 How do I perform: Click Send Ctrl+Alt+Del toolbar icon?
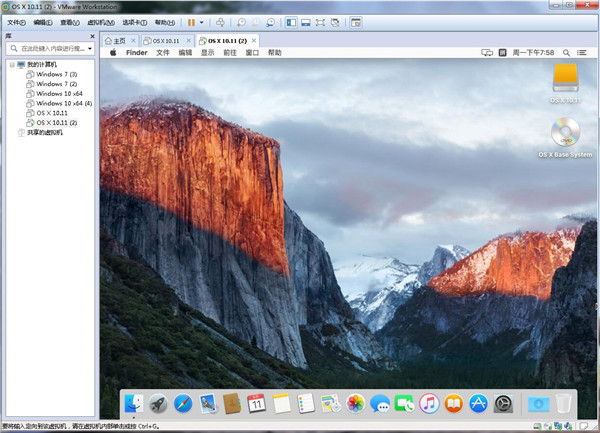220,23
